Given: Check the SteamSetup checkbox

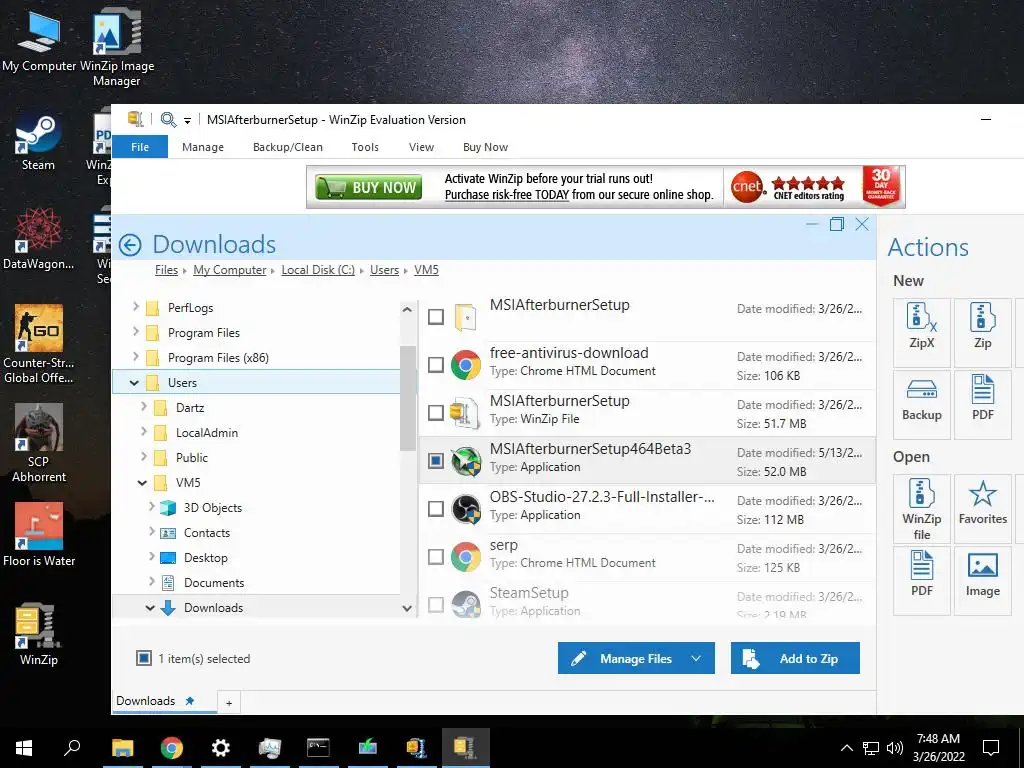Looking at the screenshot, I should click(x=436, y=605).
